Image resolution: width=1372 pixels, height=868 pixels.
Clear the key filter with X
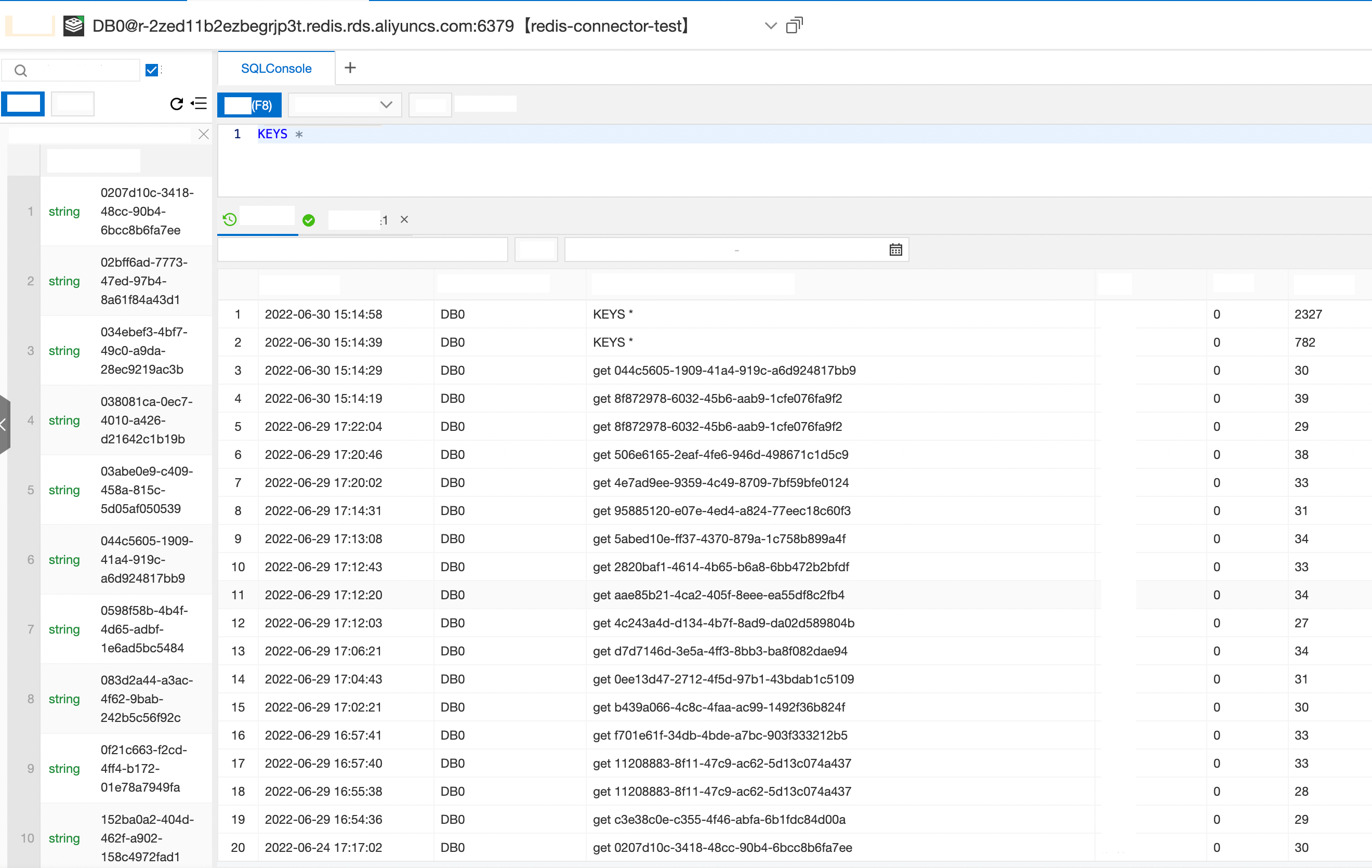[203, 135]
